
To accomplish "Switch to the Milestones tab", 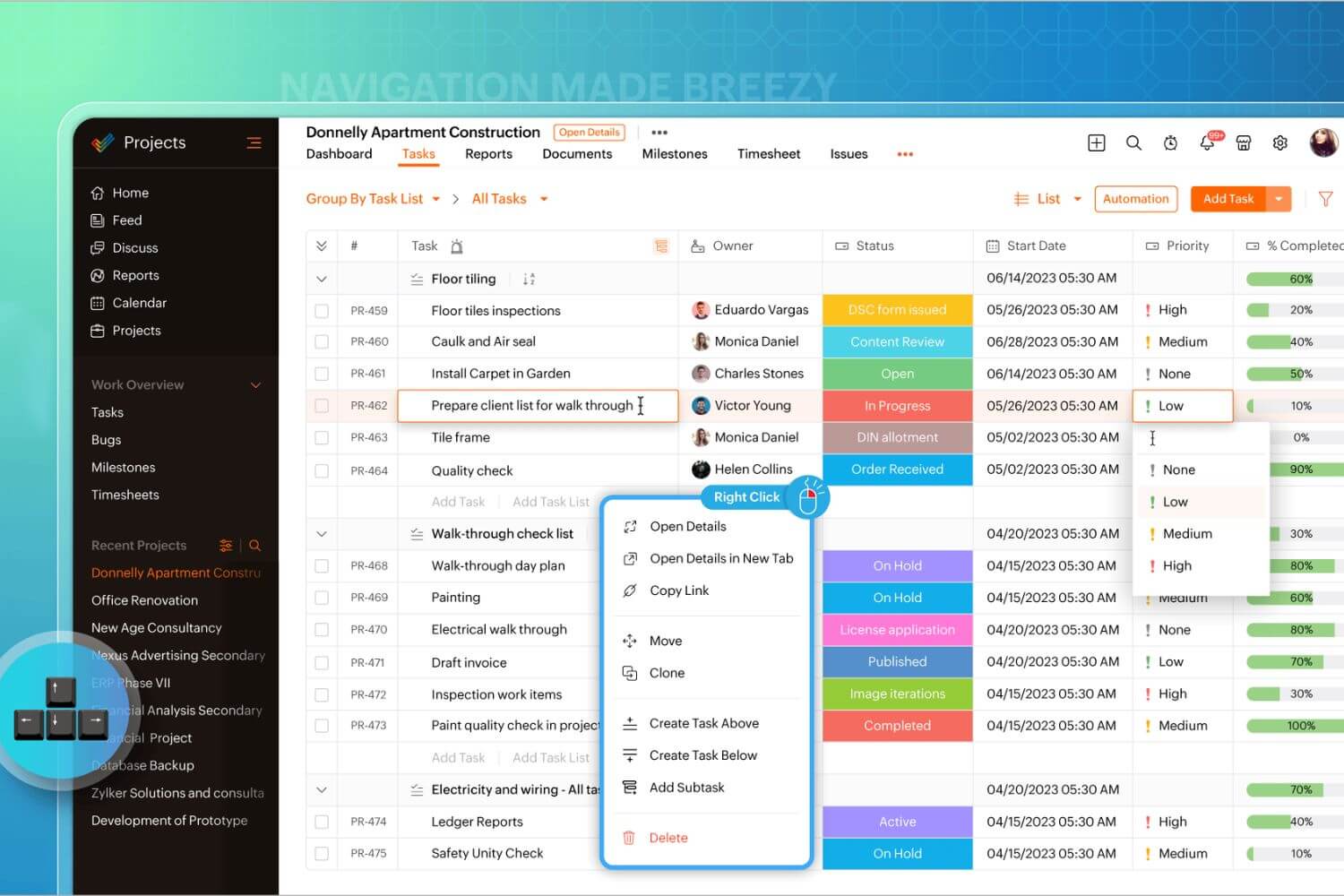I will (675, 154).
